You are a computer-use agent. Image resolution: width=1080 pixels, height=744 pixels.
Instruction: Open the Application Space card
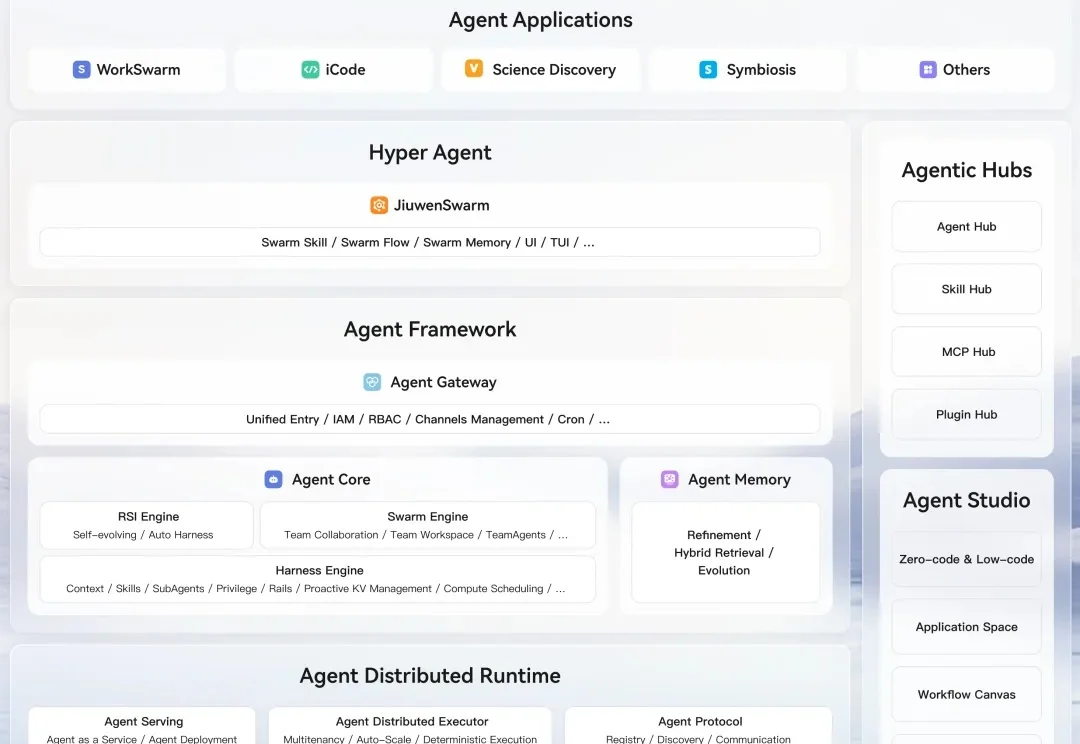966,627
